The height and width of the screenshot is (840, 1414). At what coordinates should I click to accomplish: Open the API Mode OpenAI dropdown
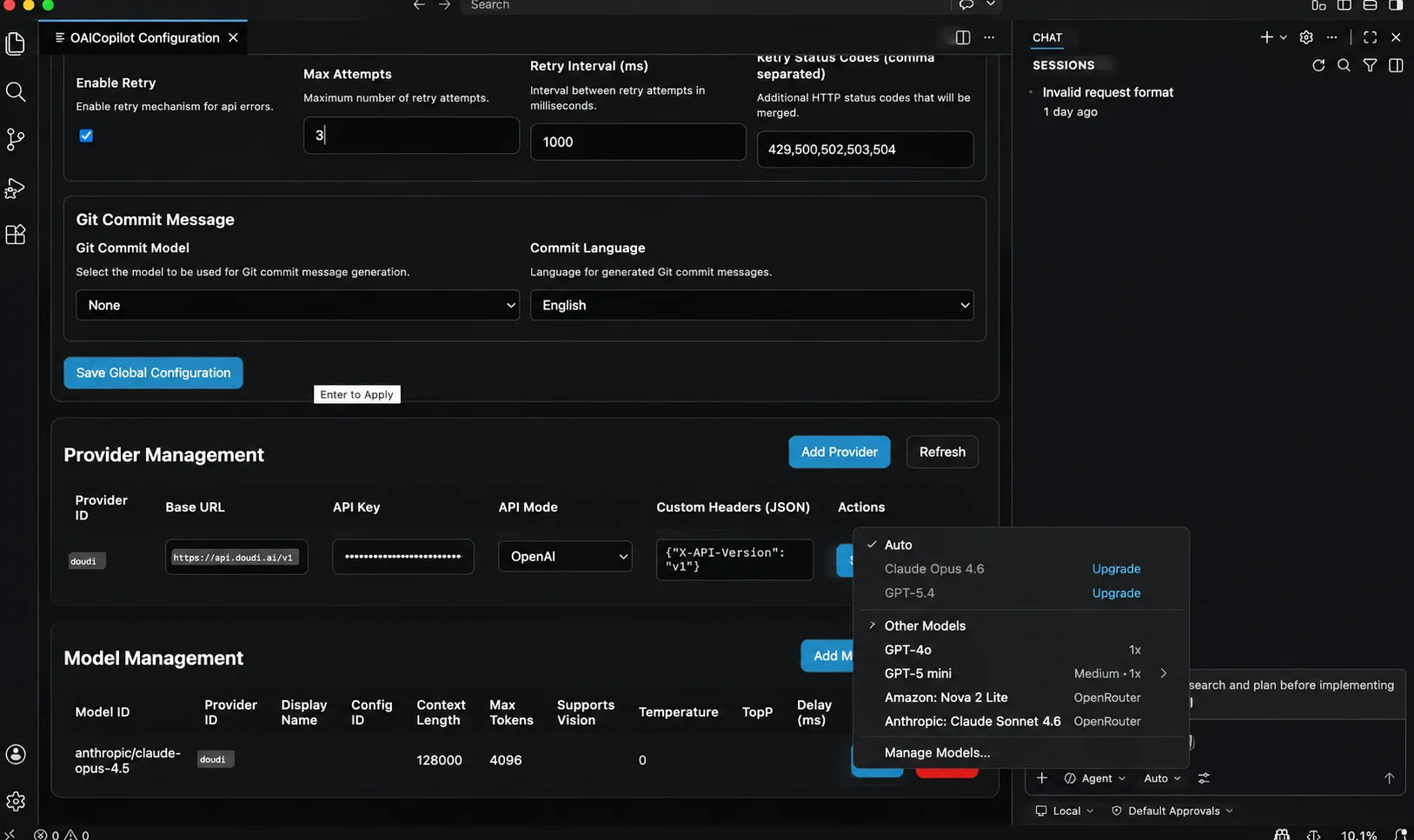(565, 557)
